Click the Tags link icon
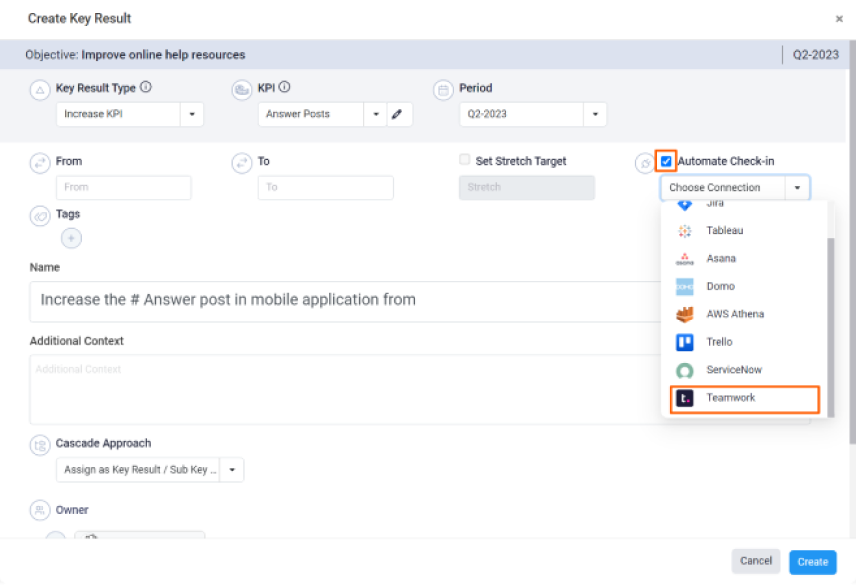Viewport: 856px width, 585px height. (40, 216)
